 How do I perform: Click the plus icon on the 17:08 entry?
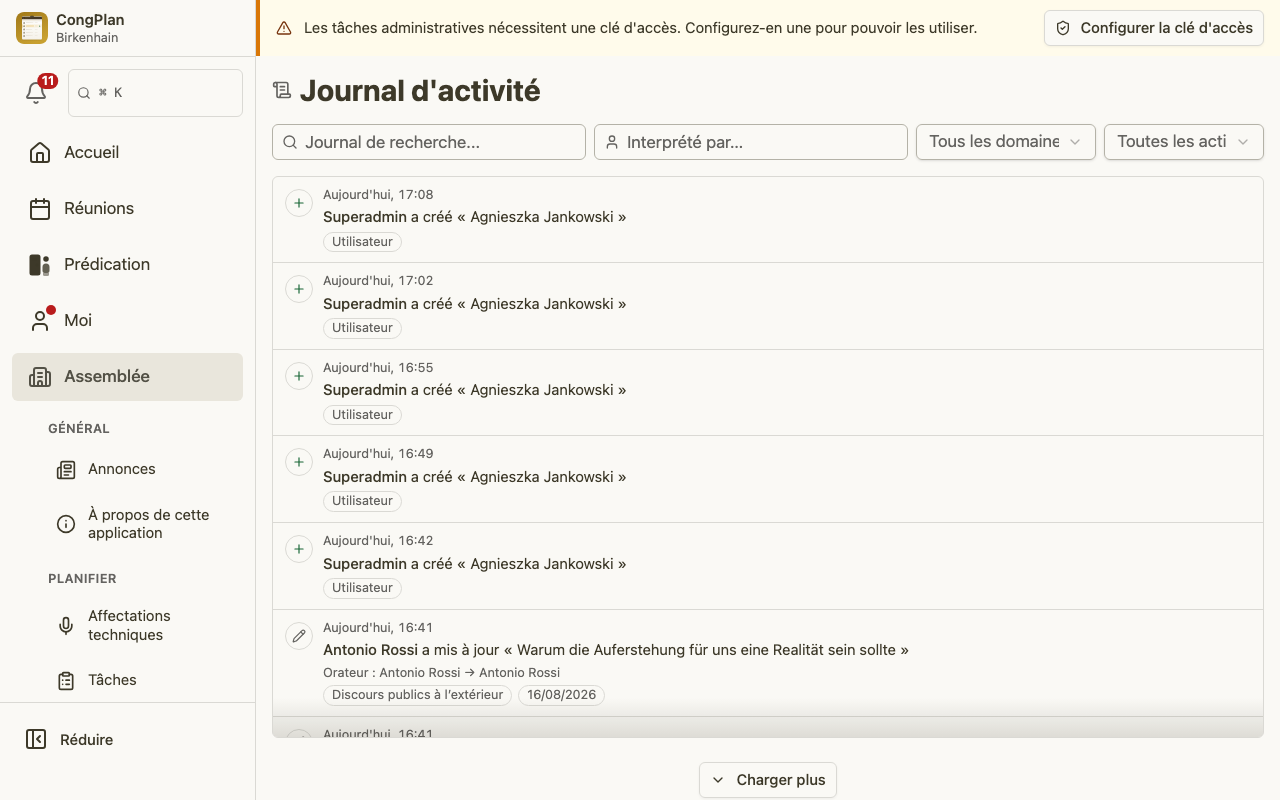click(299, 203)
